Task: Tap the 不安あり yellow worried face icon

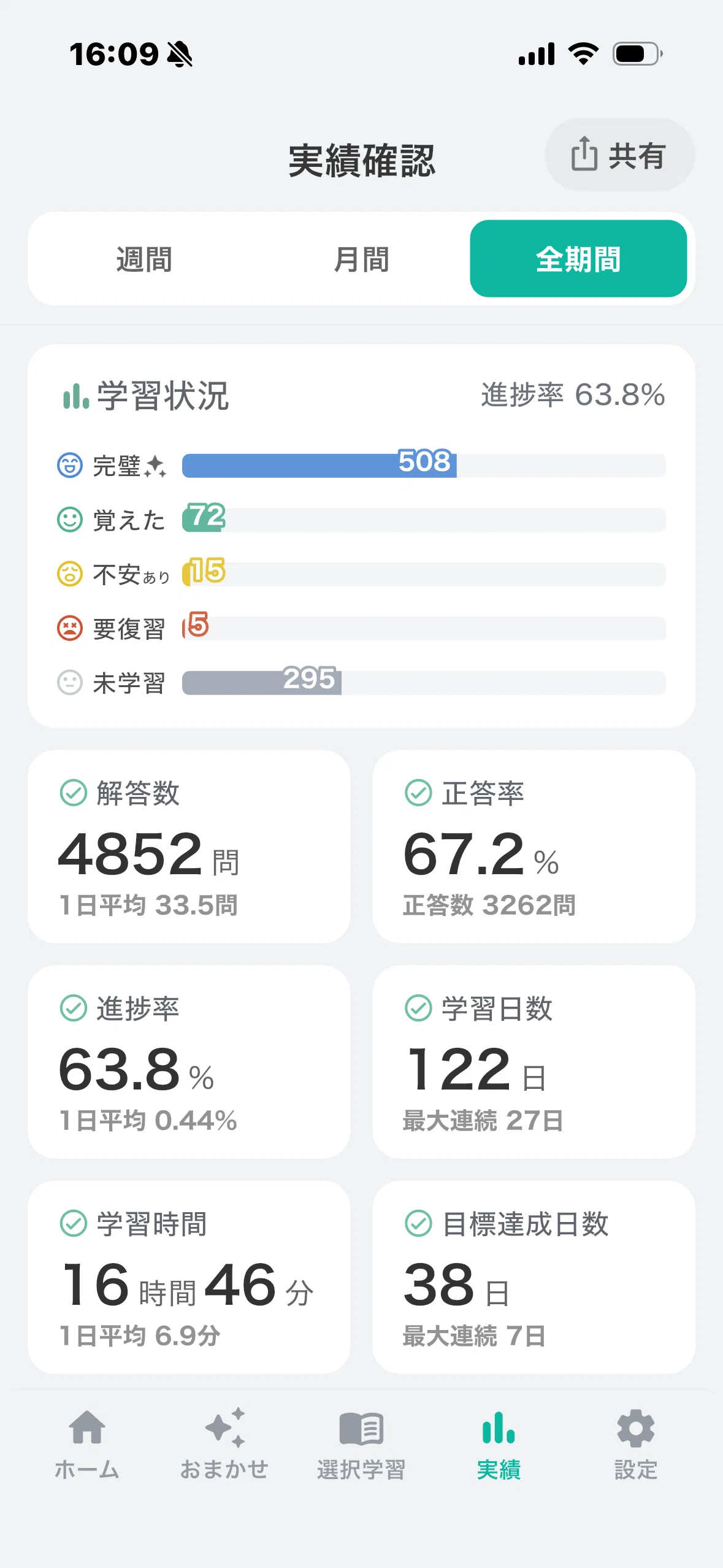Action: click(x=70, y=574)
